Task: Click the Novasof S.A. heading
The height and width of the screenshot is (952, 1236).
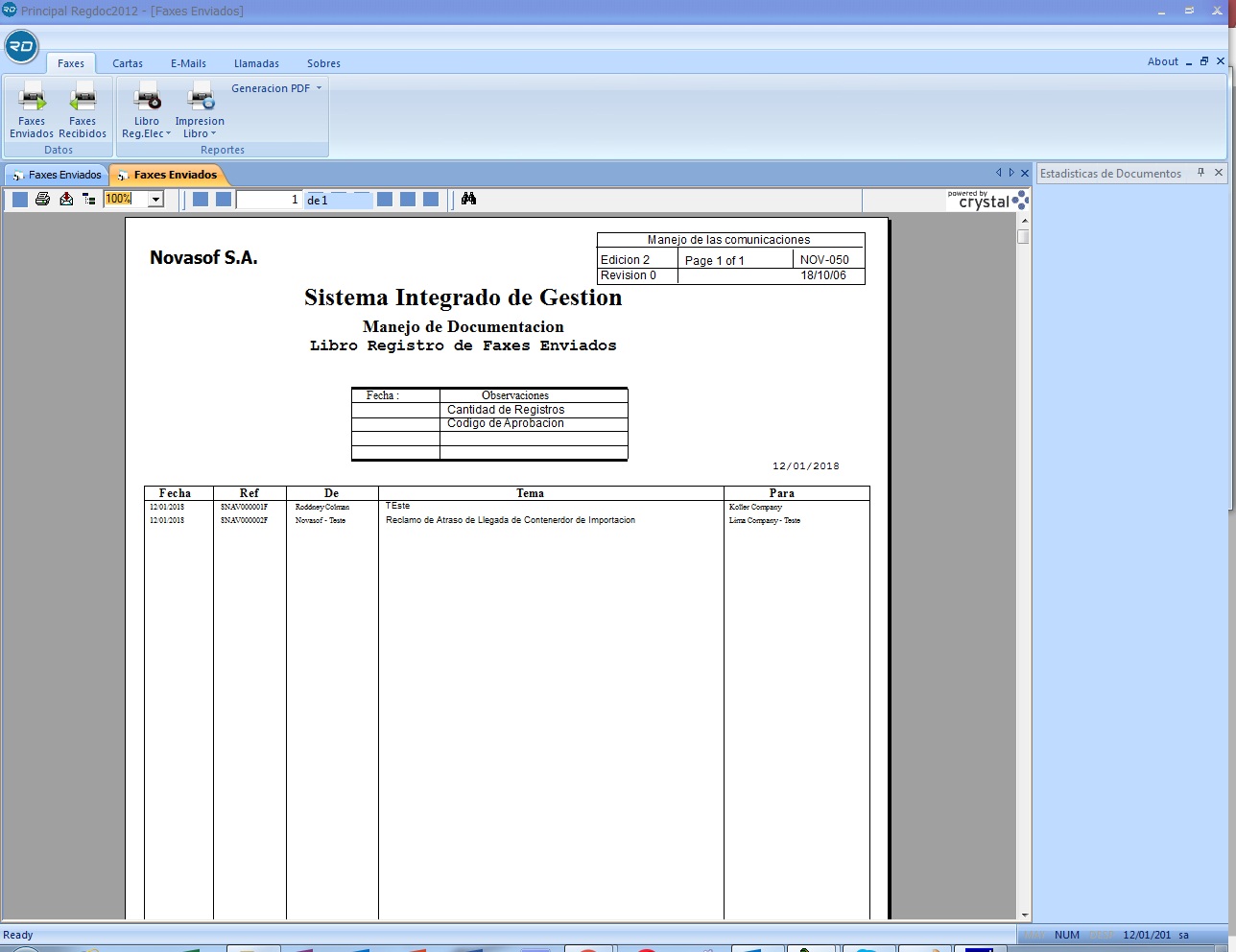Action: click(203, 257)
